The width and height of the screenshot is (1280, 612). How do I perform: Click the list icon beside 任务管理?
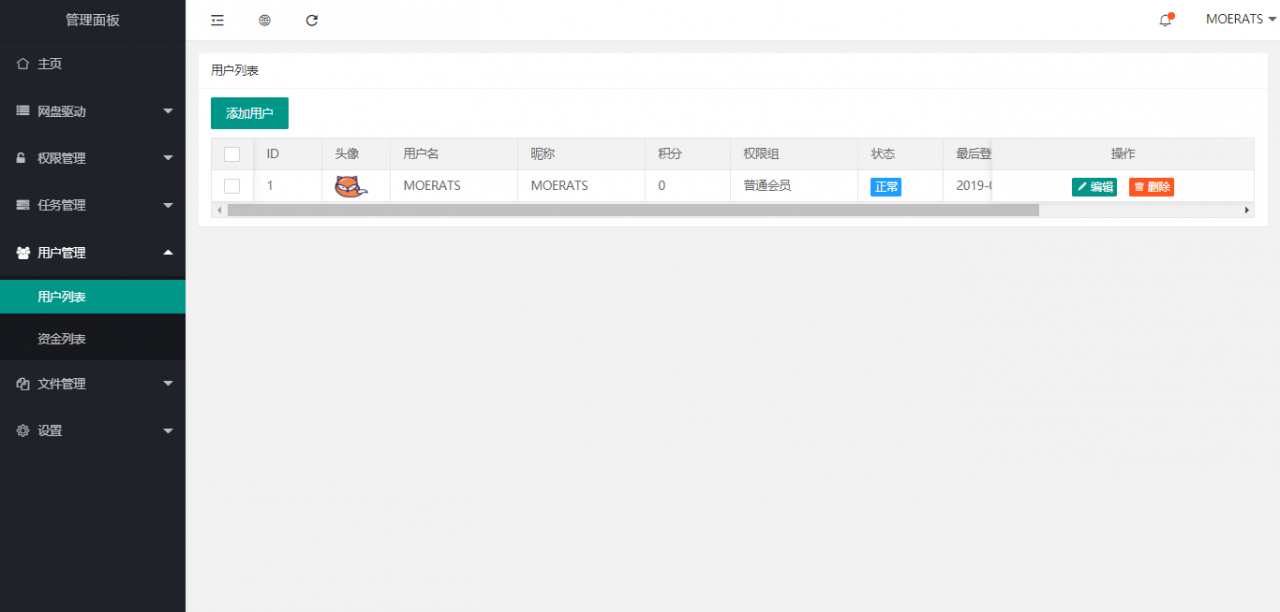tap(22, 205)
